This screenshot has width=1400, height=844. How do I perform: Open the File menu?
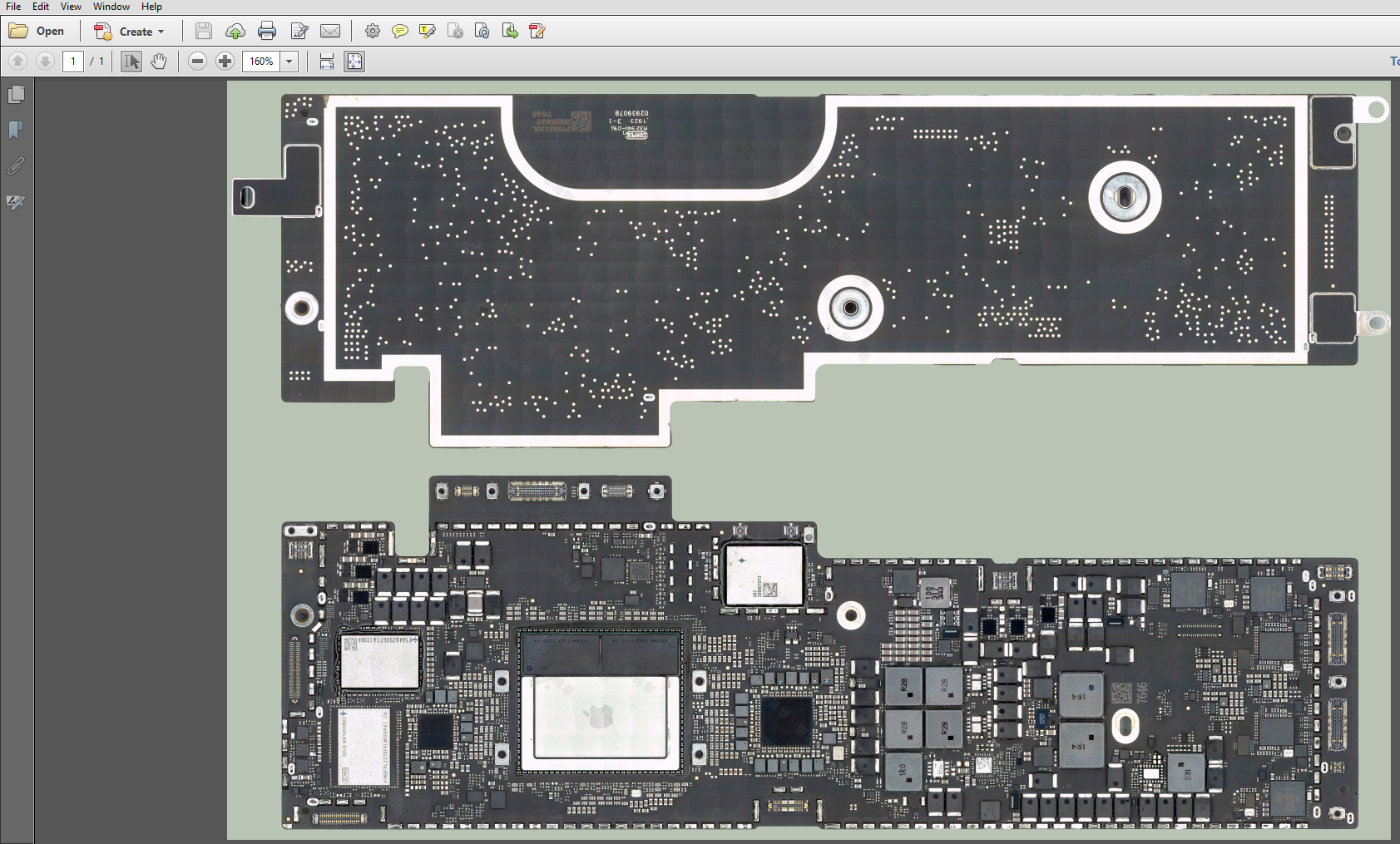click(x=13, y=7)
